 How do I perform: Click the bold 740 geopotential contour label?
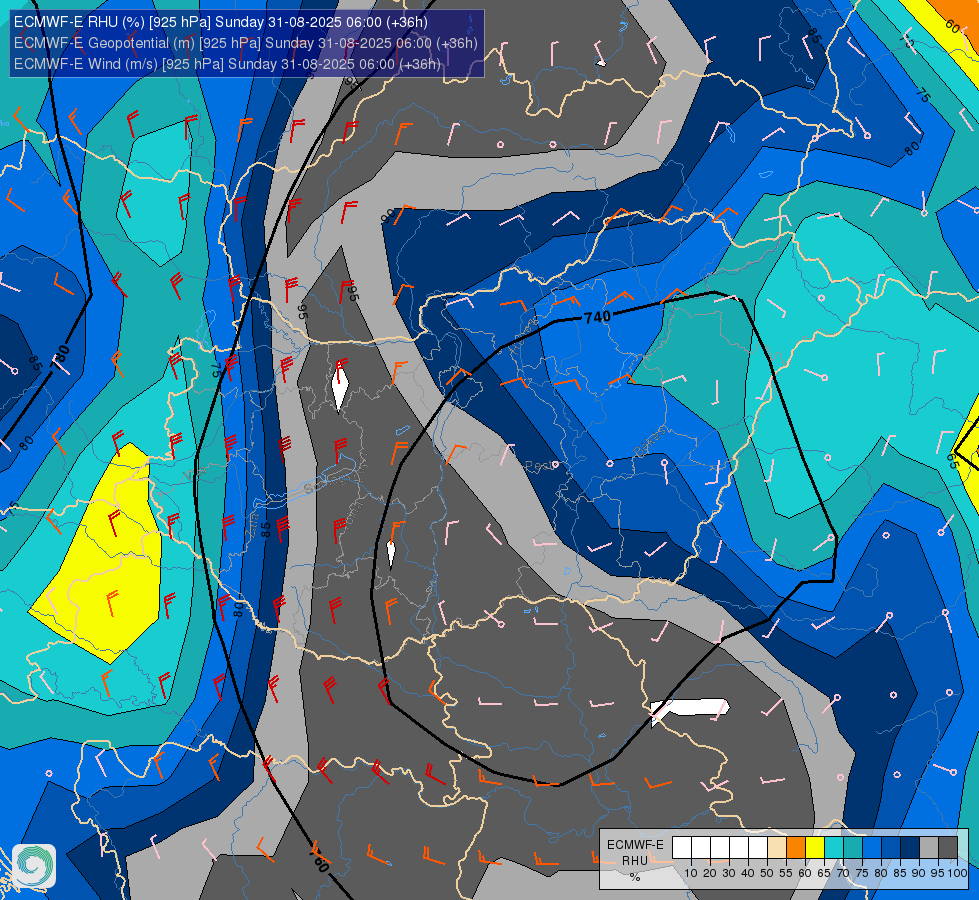pos(598,317)
